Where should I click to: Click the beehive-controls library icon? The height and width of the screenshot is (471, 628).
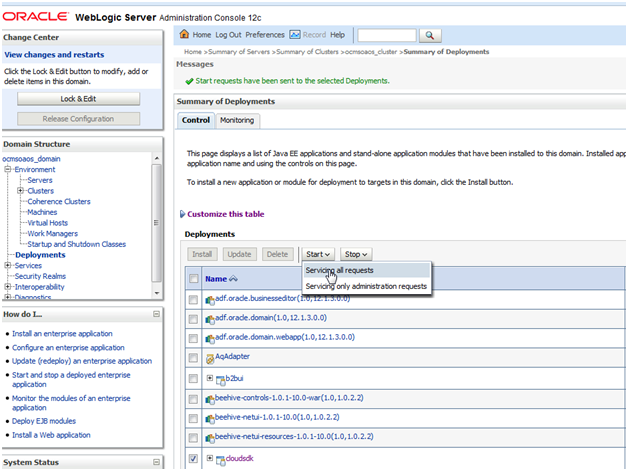point(210,399)
